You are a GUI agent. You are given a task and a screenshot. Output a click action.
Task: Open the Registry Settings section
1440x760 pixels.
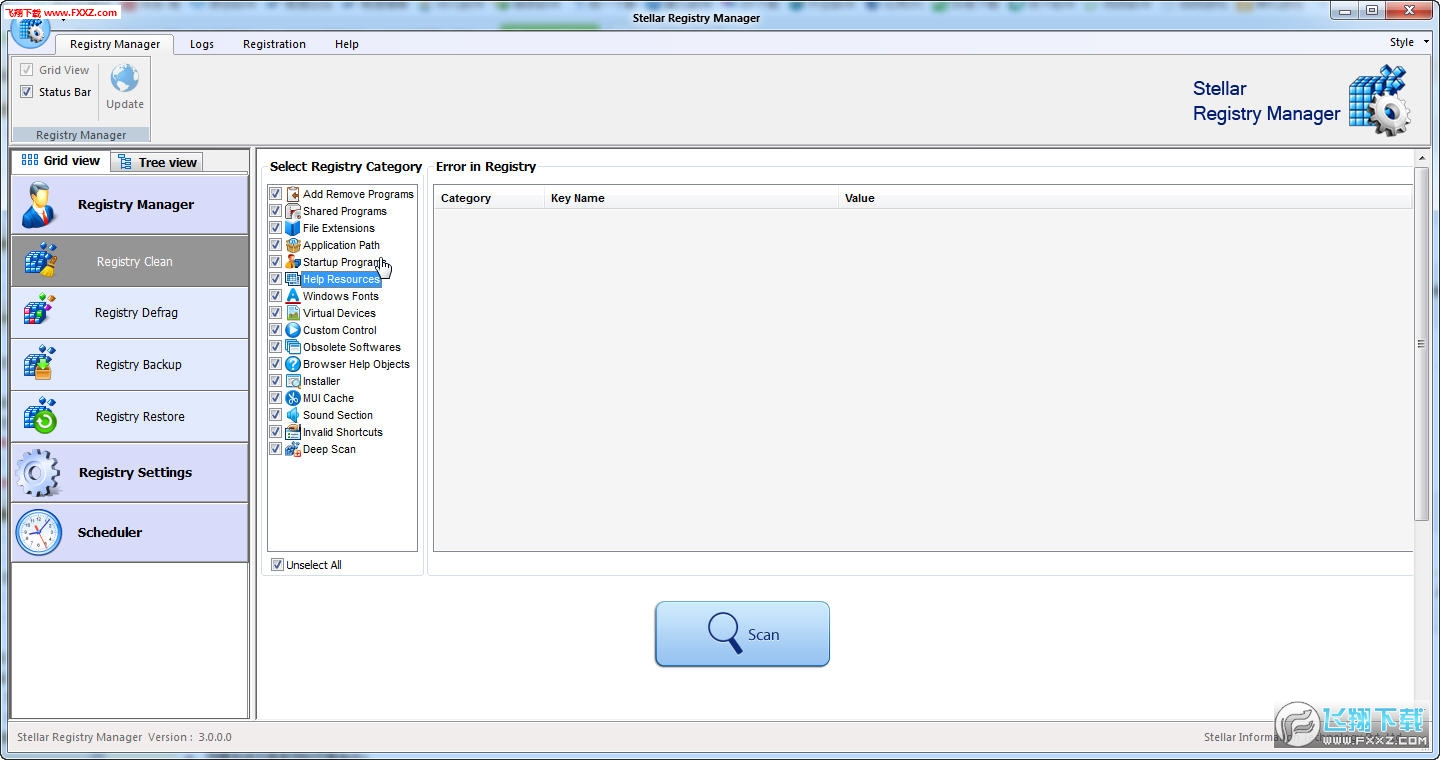tap(130, 472)
